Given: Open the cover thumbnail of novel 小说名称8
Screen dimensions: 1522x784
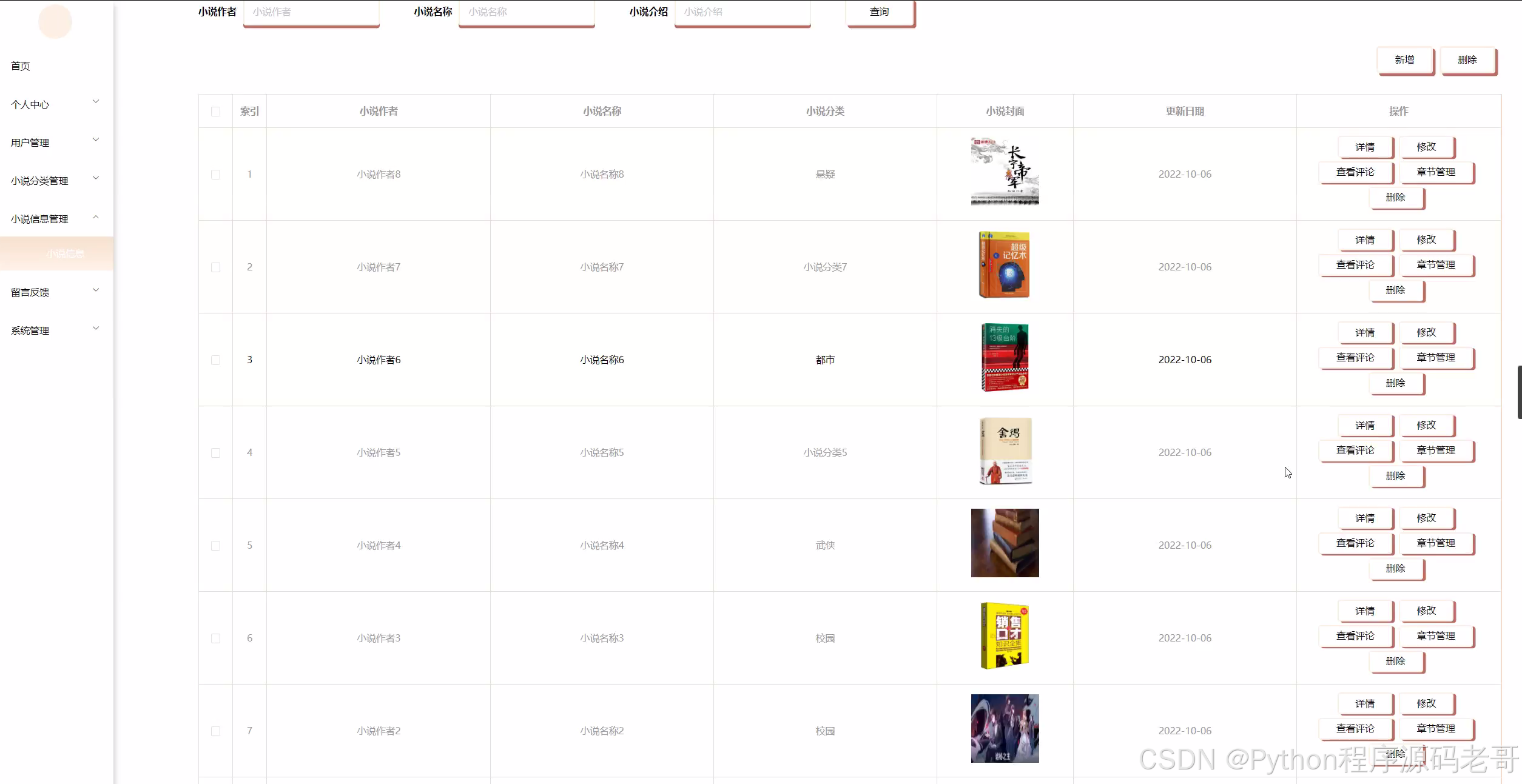Looking at the screenshot, I should (1005, 172).
